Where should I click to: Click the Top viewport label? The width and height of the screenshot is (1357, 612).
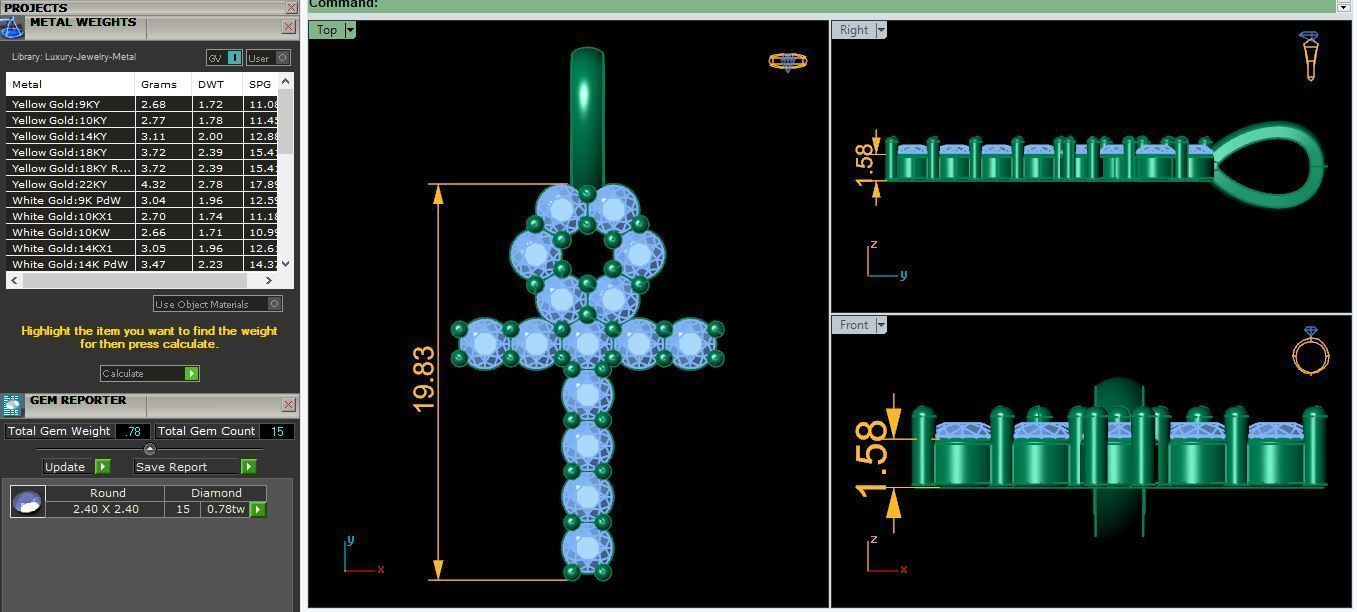point(327,30)
